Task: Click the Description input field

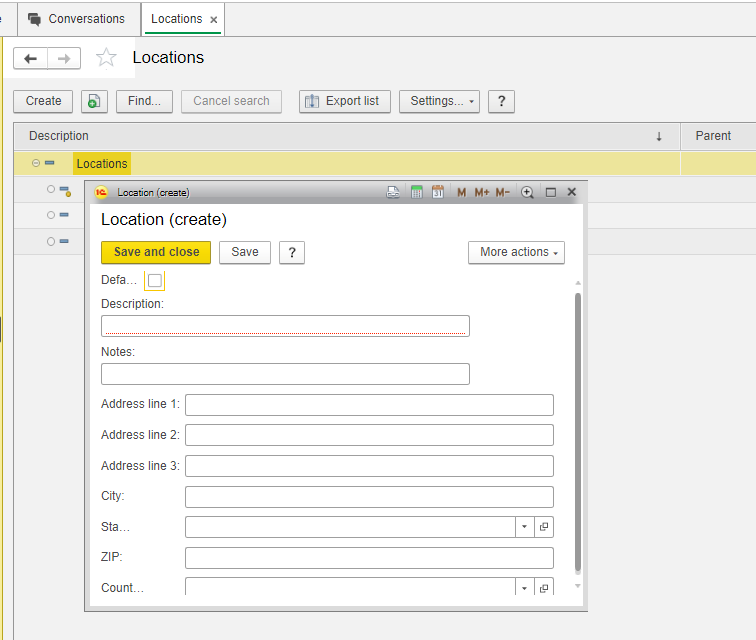Action: pos(285,326)
